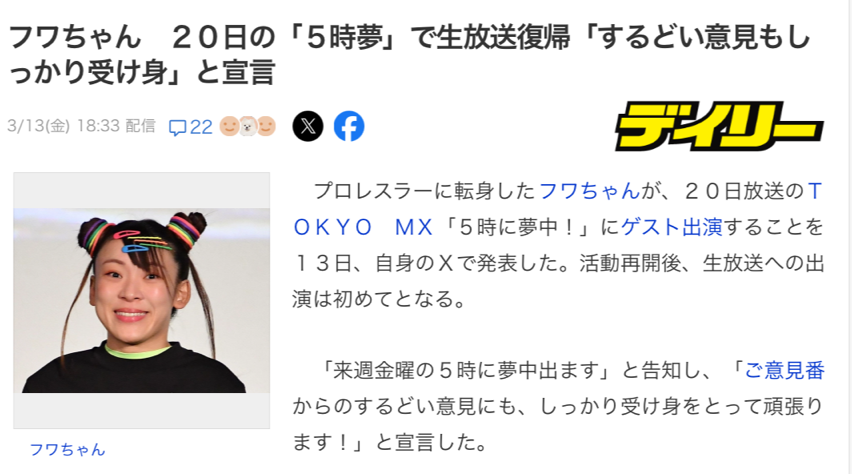Image resolution: width=852 pixels, height=474 pixels.
Task: Enlarge the フワちゃん photo thumbnail
Action: click(141, 300)
